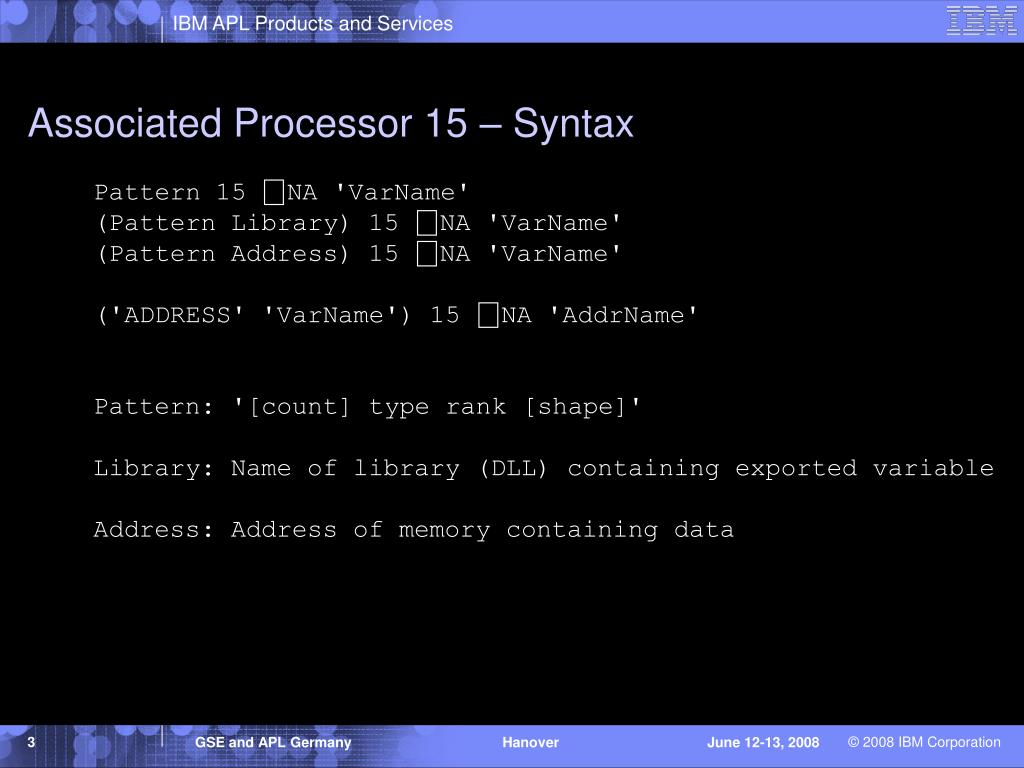Image resolution: width=1024 pixels, height=768 pixels.
Task: Click the line starting '(Pattern Library) 15'
Action: 358,223
